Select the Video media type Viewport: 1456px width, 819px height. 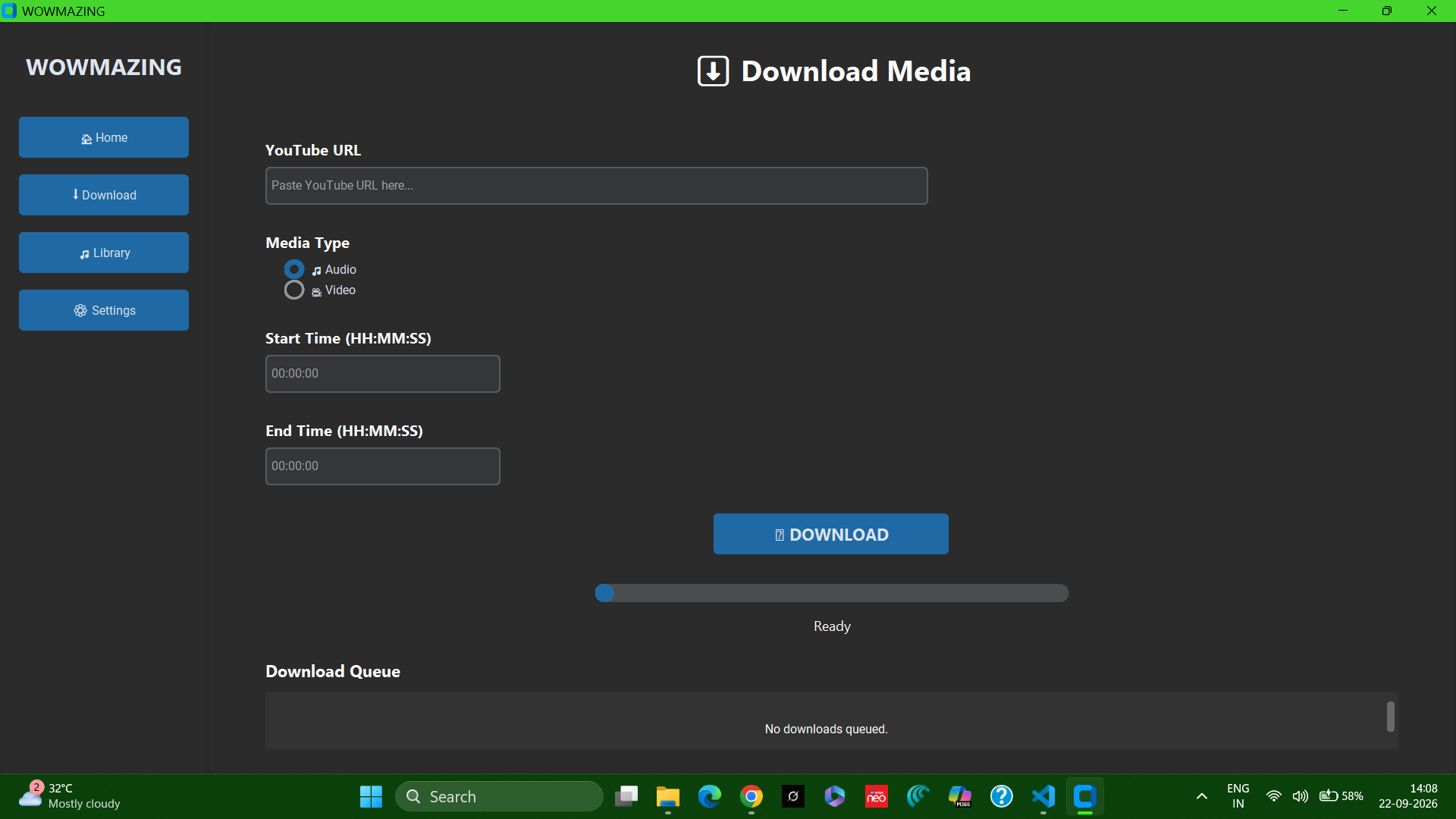coord(294,290)
